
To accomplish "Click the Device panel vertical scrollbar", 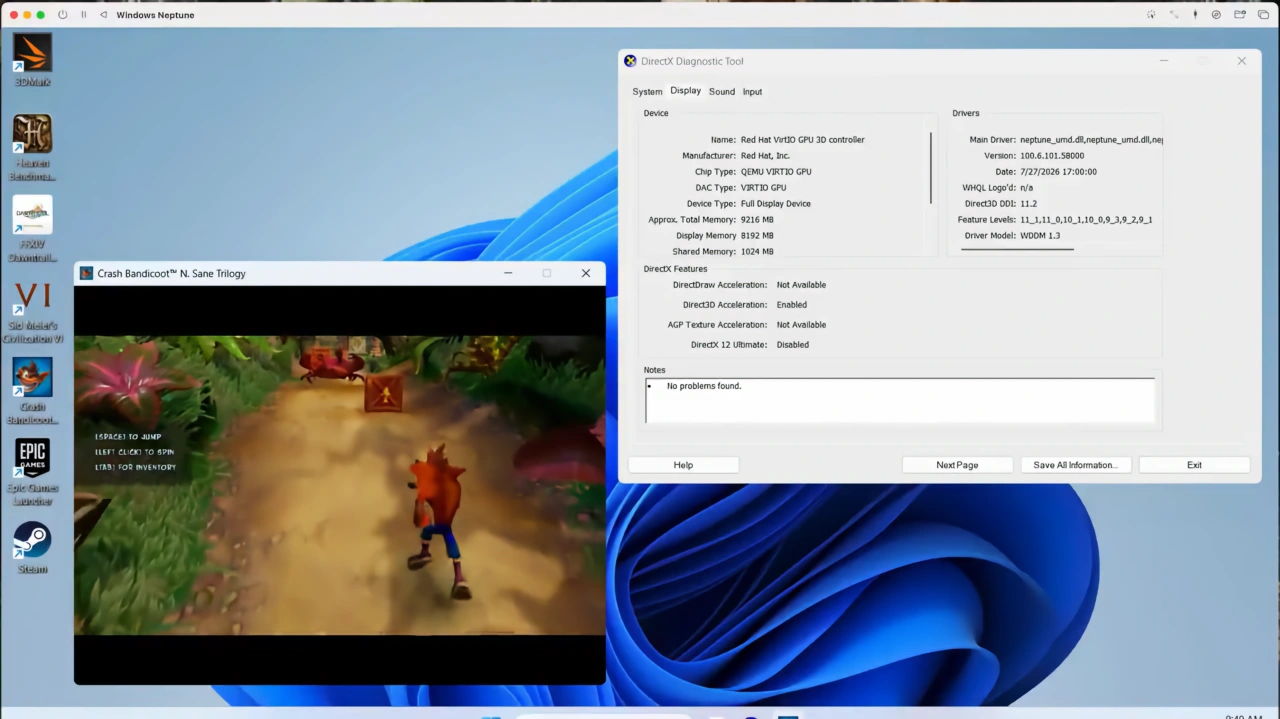I will [x=931, y=168].
